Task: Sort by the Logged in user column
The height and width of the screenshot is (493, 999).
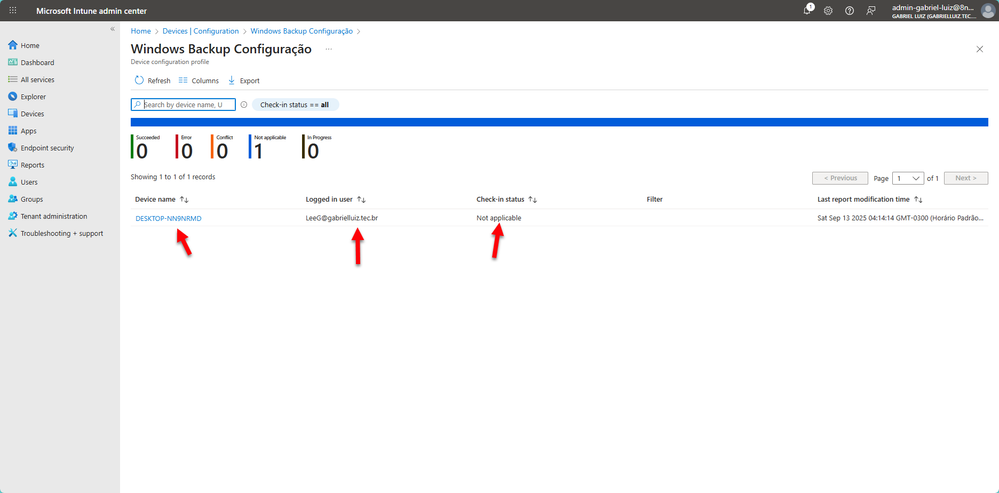Action: (336, 199)
